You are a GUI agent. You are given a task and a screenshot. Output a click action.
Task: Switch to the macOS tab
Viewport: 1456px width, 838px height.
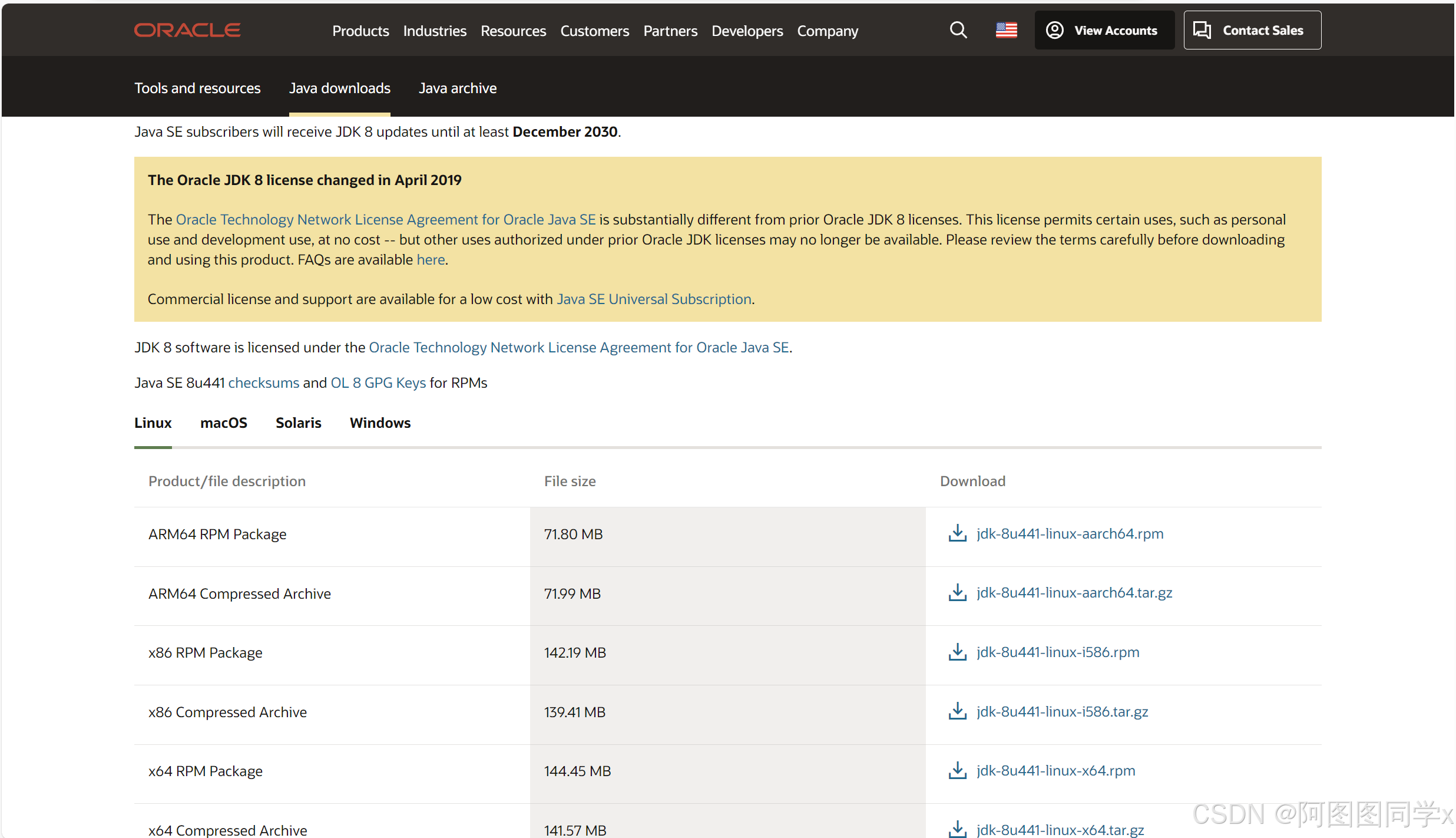[223, 423]
